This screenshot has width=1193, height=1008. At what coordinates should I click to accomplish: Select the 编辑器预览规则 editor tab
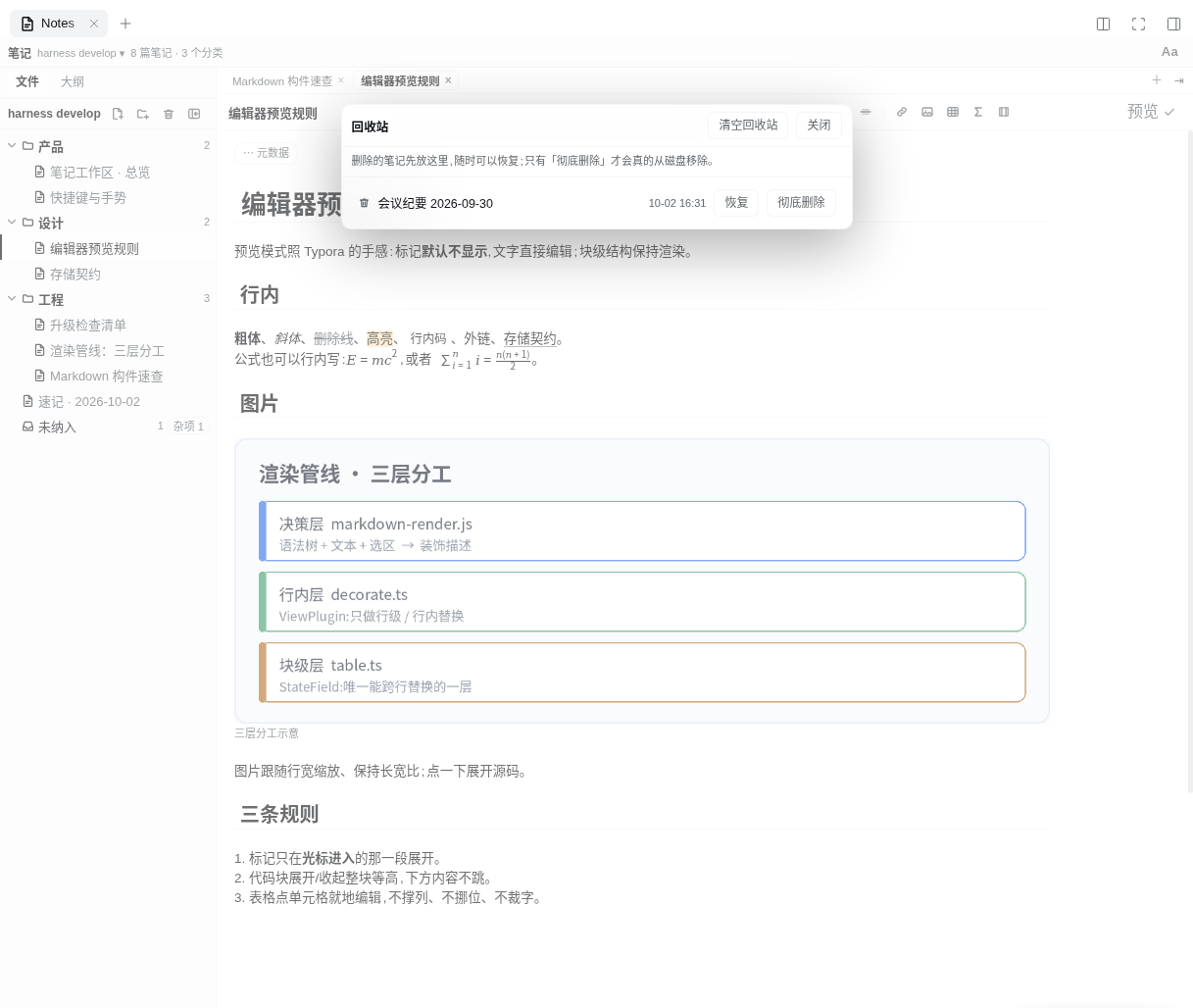click(400, 81)
